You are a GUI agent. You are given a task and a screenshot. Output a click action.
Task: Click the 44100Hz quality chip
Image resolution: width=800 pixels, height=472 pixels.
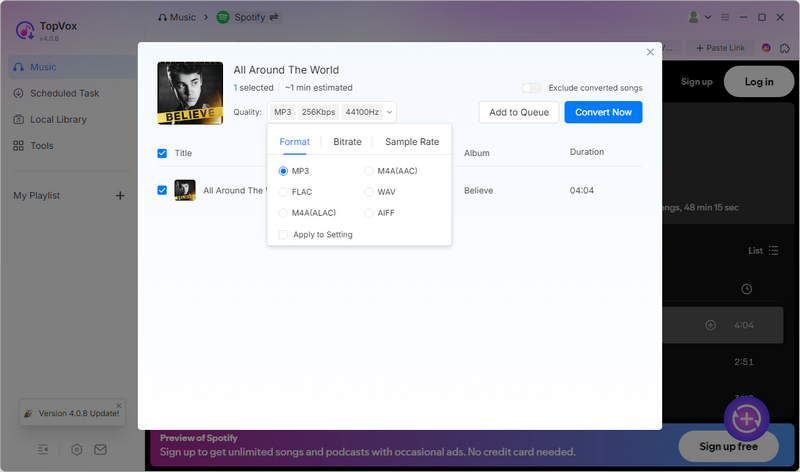(x=362, y=112)
